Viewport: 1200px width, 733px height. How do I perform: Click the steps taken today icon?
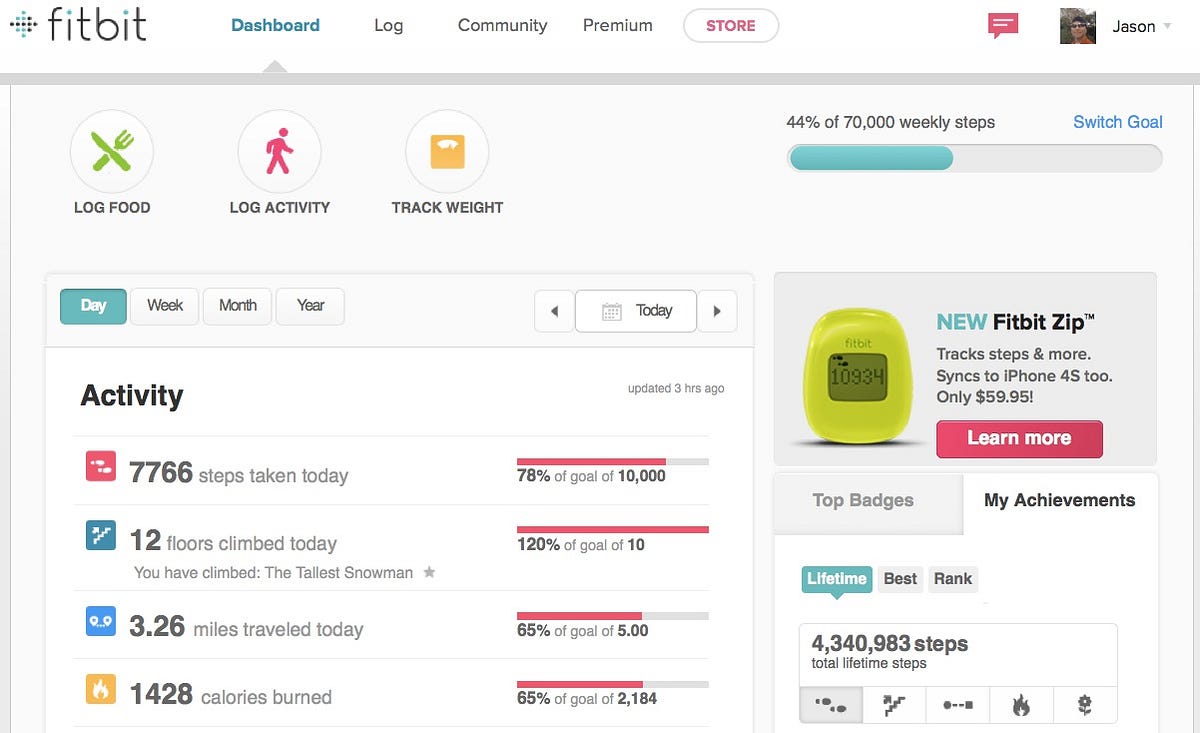101,465
